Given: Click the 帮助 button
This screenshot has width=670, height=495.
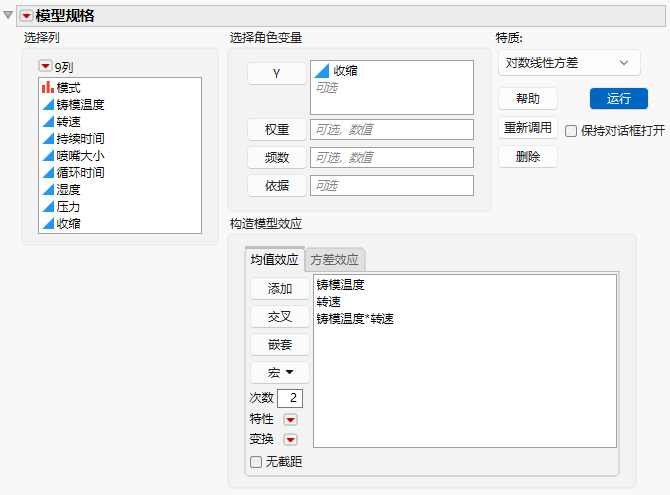Looking at the screenshot, I should coord(528,99).
